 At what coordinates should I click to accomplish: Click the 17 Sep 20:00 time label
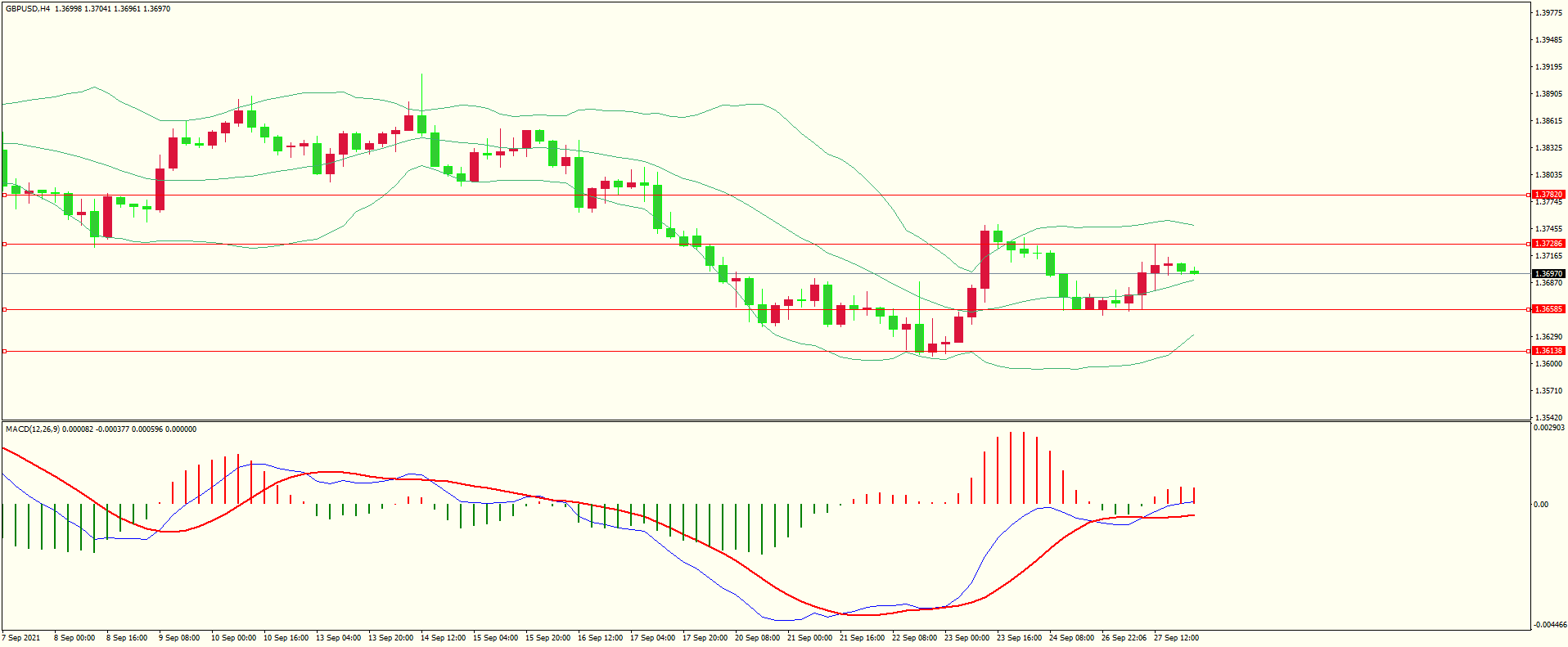[705, 638]
